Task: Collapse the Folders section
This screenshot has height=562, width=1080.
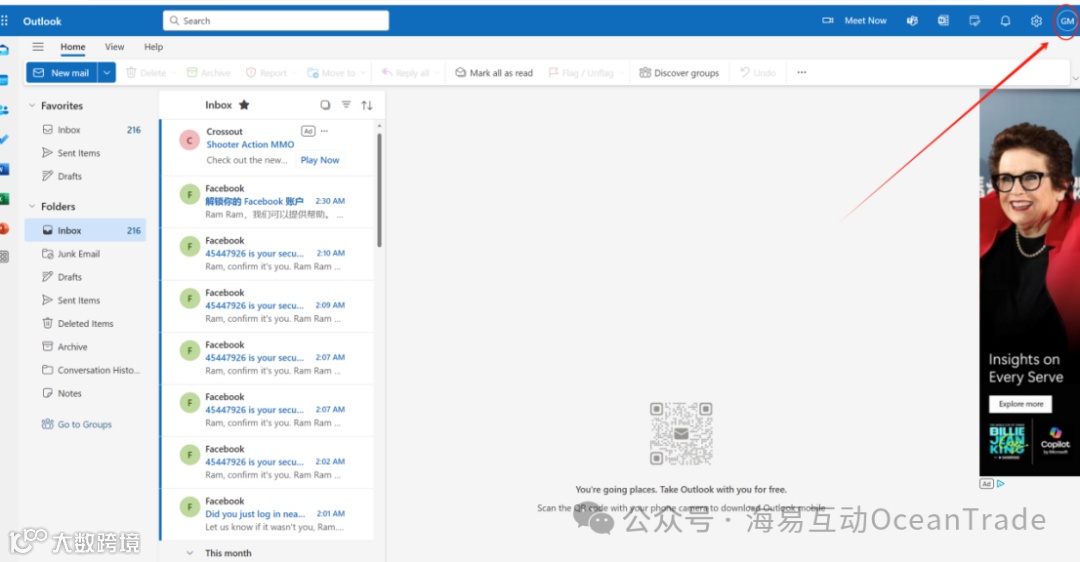Action: coord(32,206)
